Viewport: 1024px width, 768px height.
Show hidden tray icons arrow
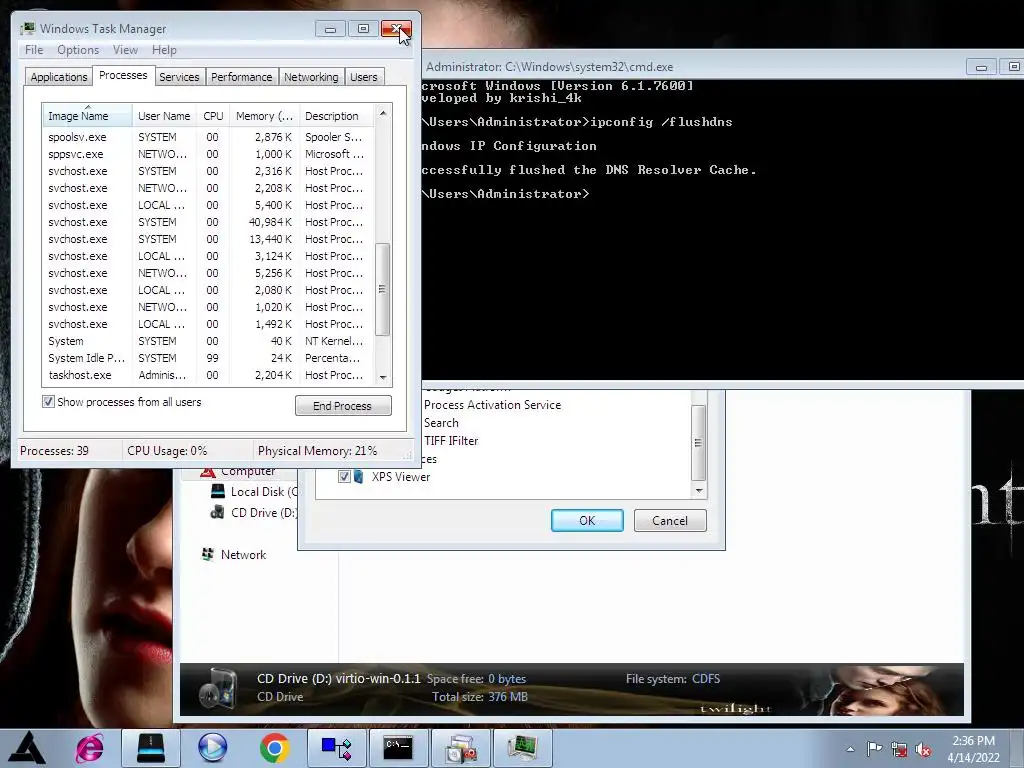tap(850, 749)
